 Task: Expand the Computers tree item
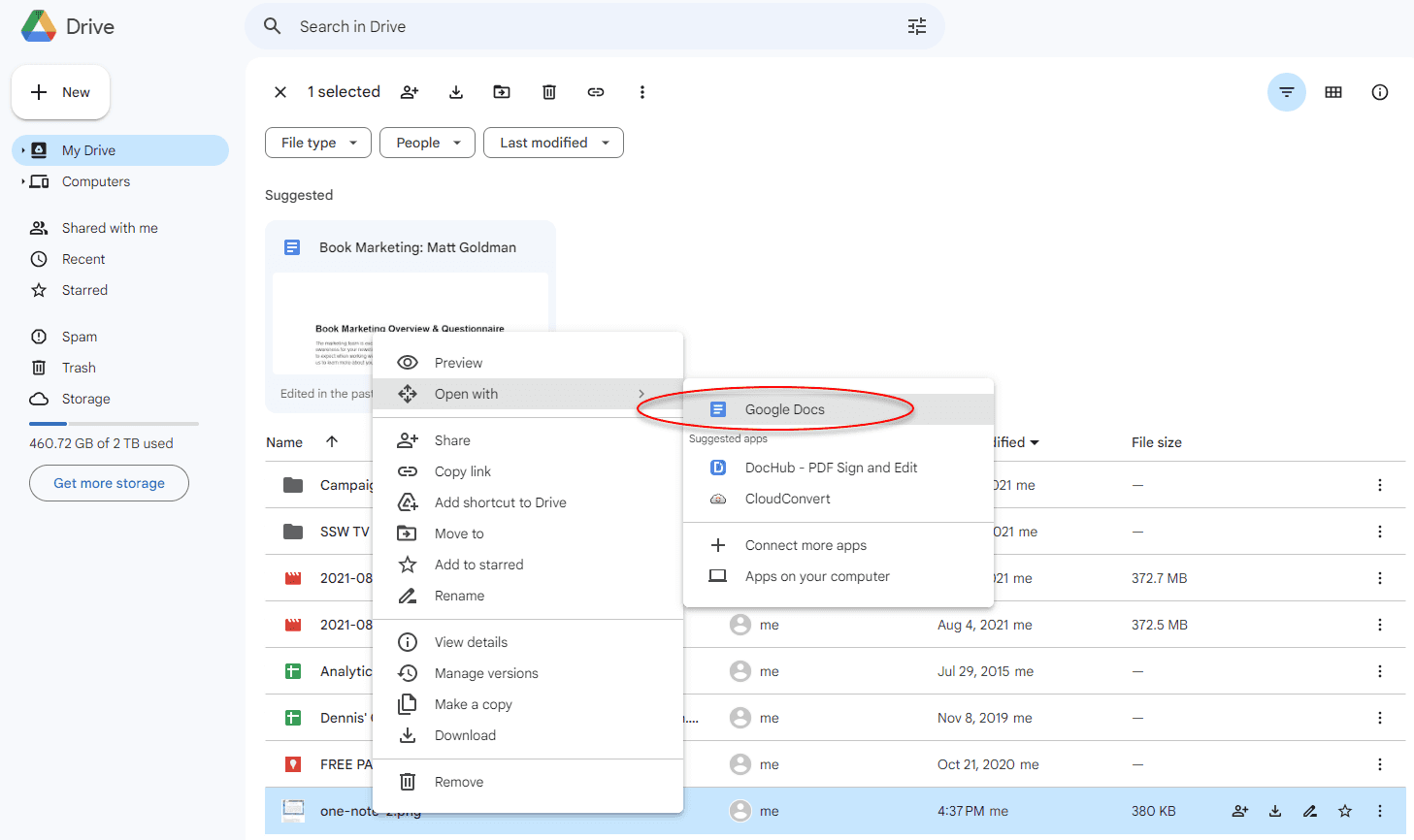pyautogui.click(x=23, y=181)
